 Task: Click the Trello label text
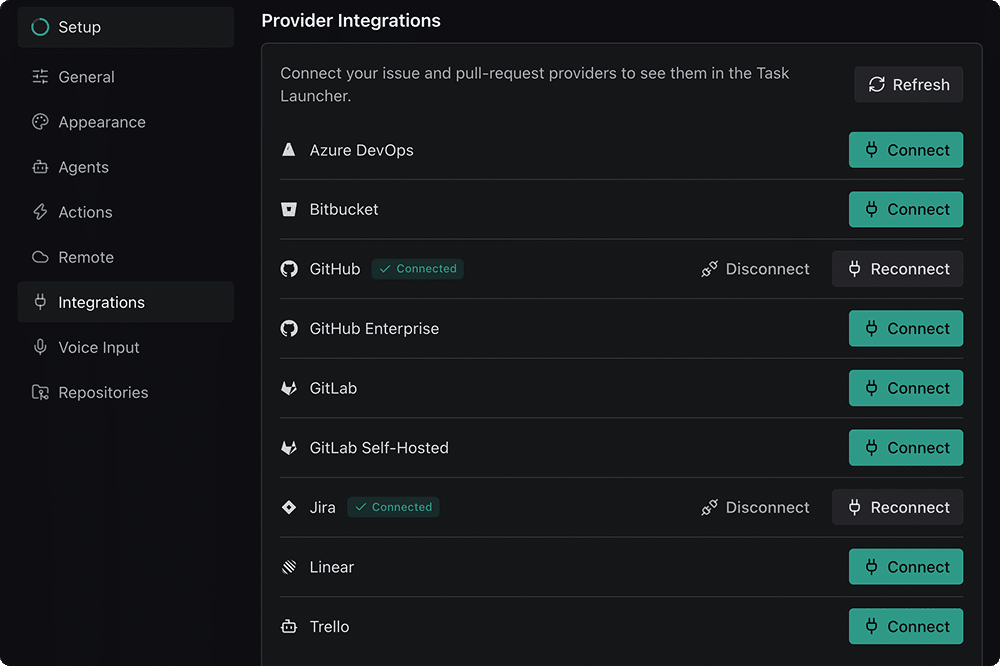[x=329, y=626]
